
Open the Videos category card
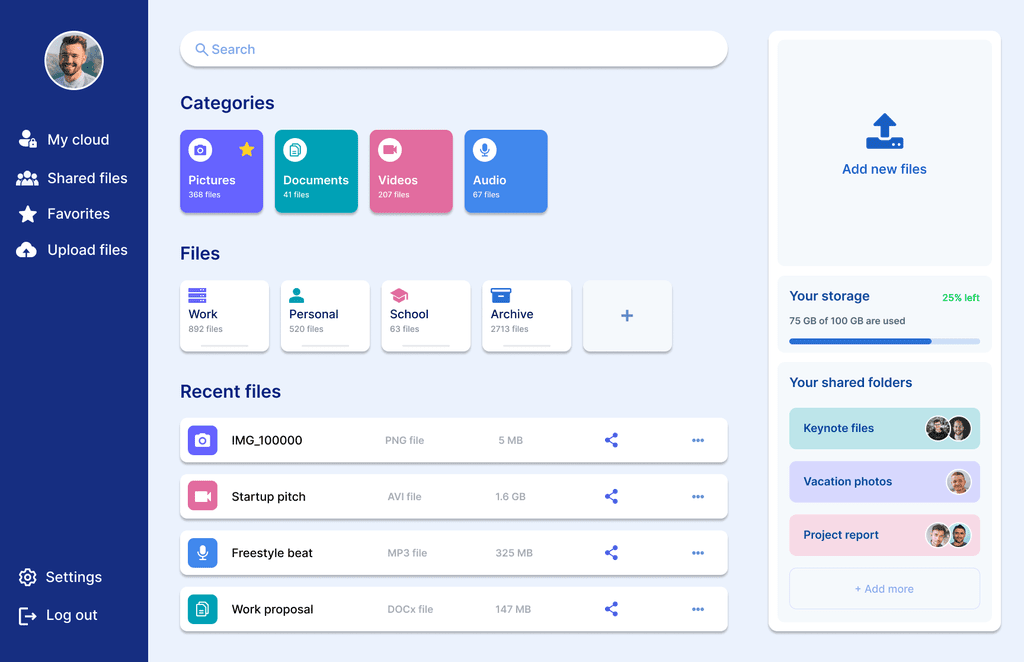pos(411,171)
